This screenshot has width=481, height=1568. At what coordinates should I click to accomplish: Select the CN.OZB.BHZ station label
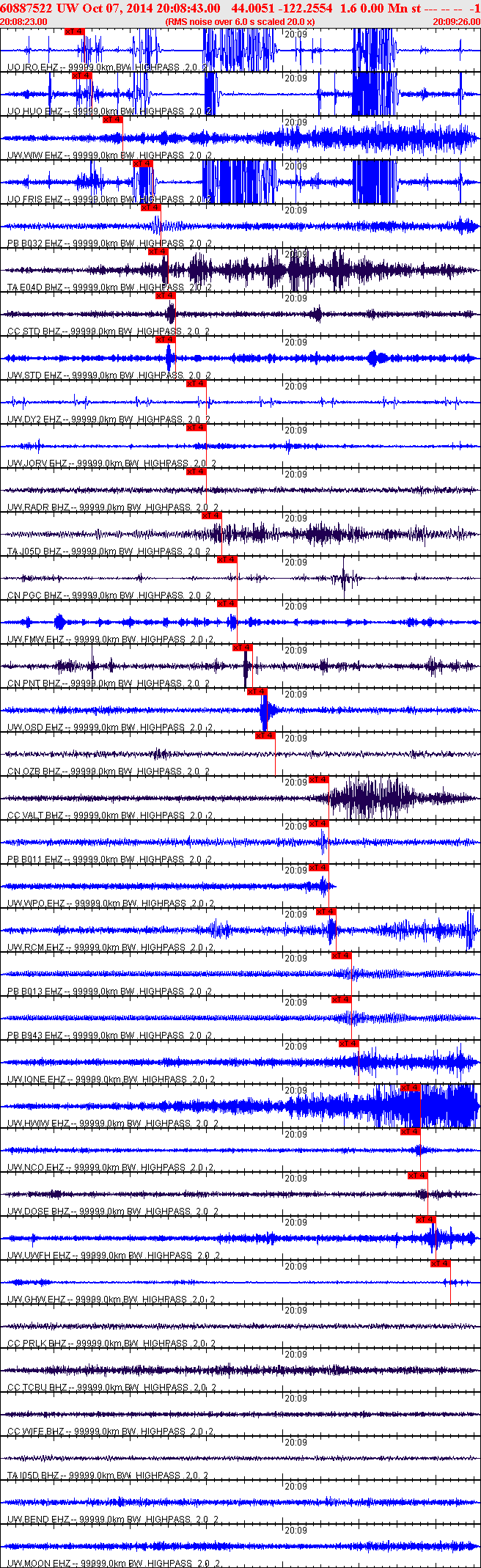click(109, 772)
